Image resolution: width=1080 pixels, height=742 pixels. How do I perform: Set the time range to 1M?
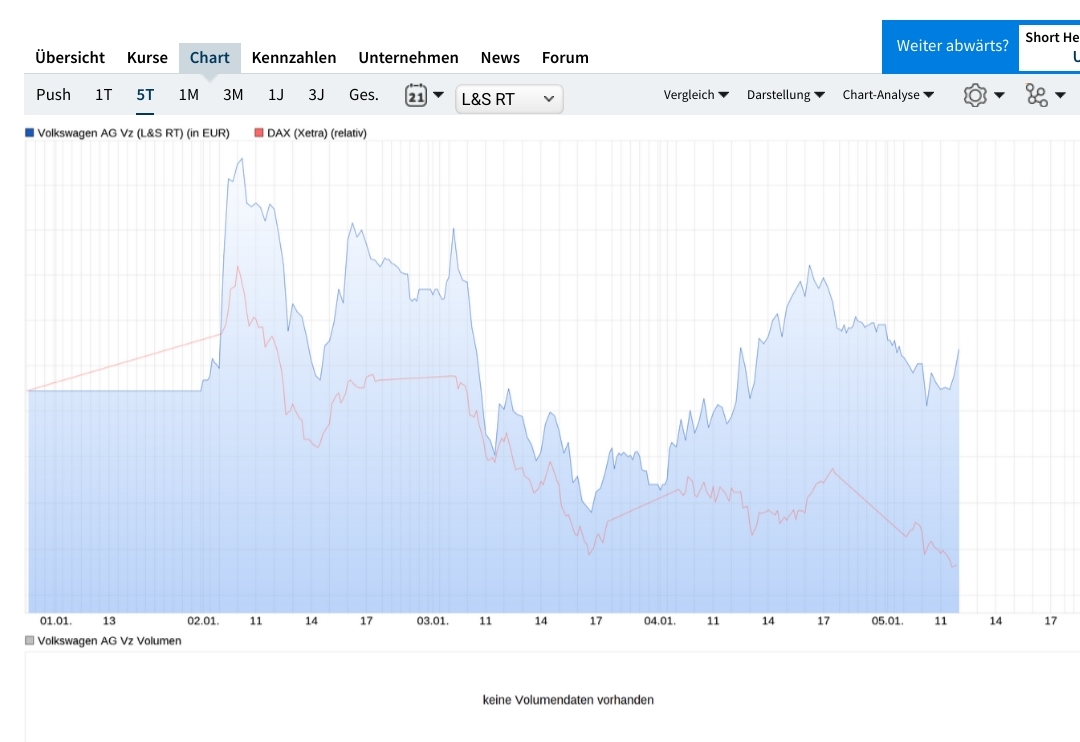point(189,95)
